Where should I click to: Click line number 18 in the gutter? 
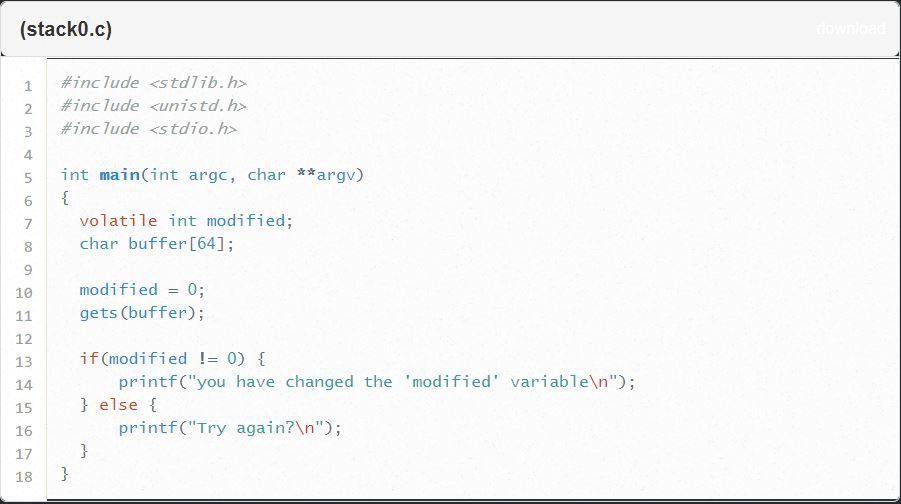pyautogui.click(x=24, y=476)
